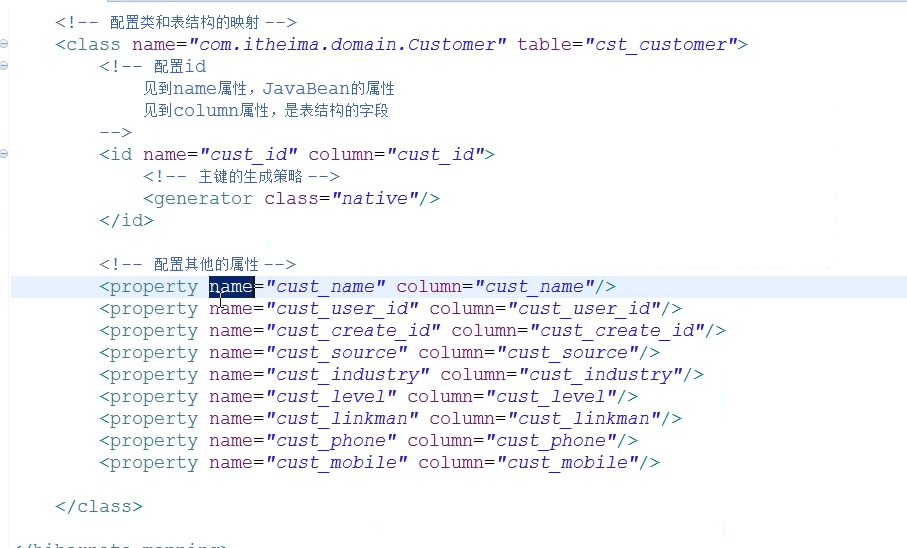This screenshot has width=907, height=548.
Task: Click the closing </class> tag
Action: tap(99, 506)
